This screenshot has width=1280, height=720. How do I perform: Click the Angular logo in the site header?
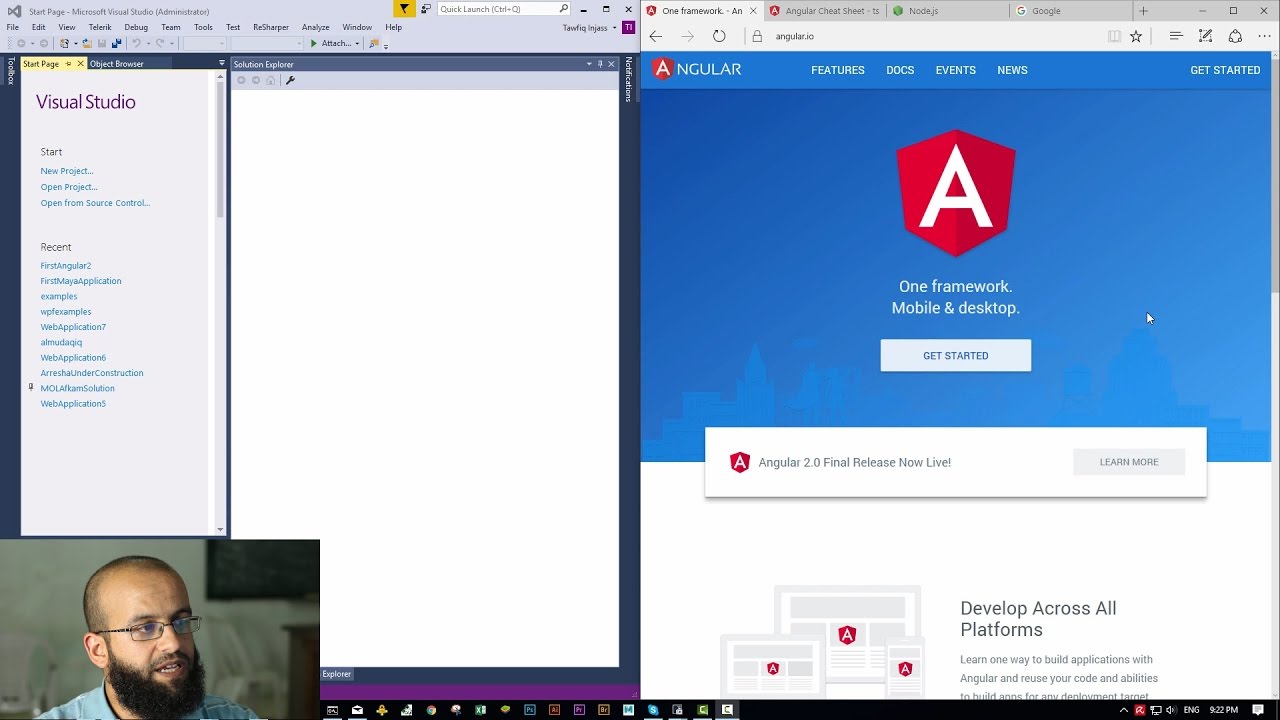[x=697, y=69]
